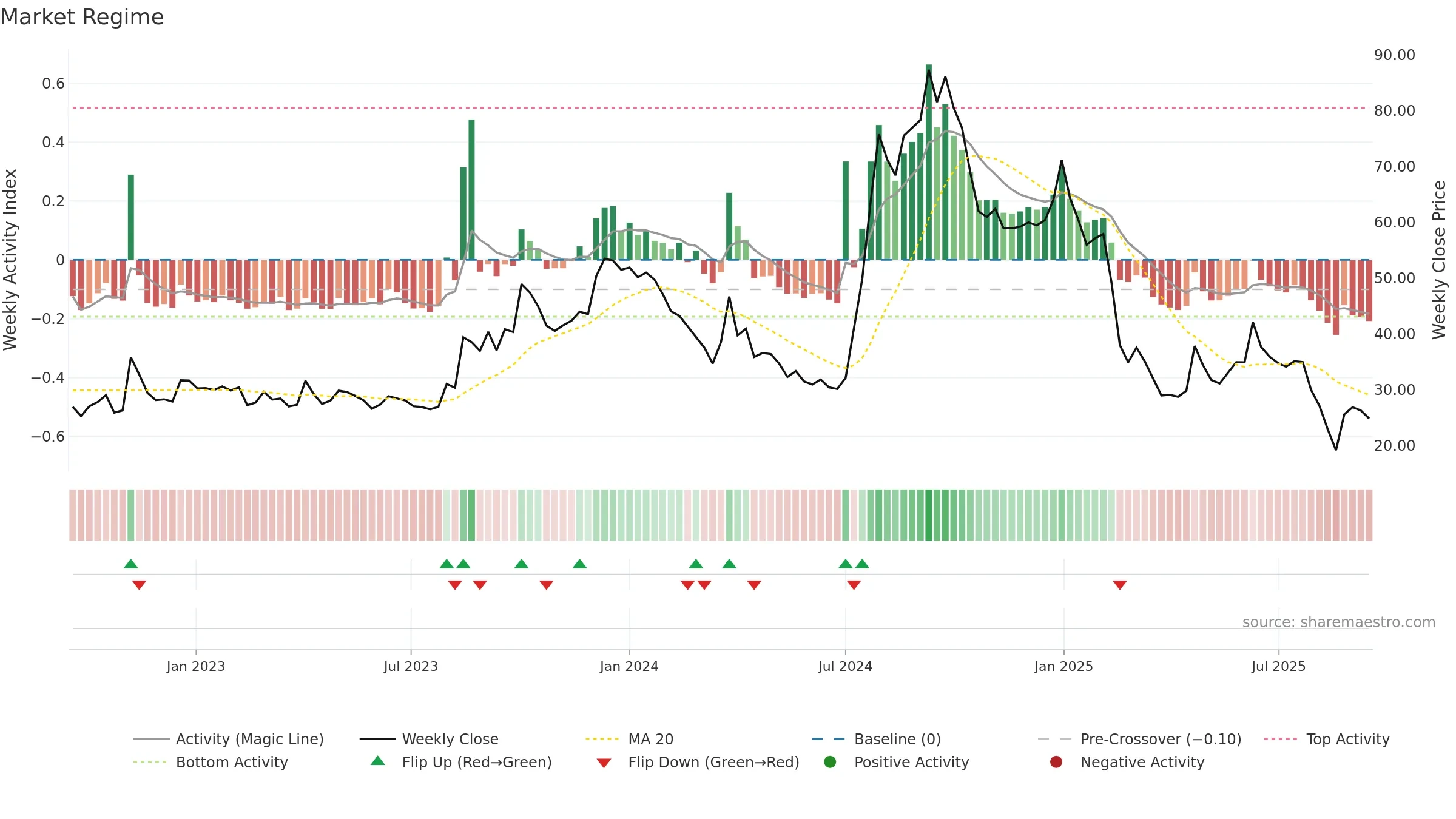Screen dimensions: 1456x819
Task: Click the Positive Activity green circle icon
Action: (830, 762)
